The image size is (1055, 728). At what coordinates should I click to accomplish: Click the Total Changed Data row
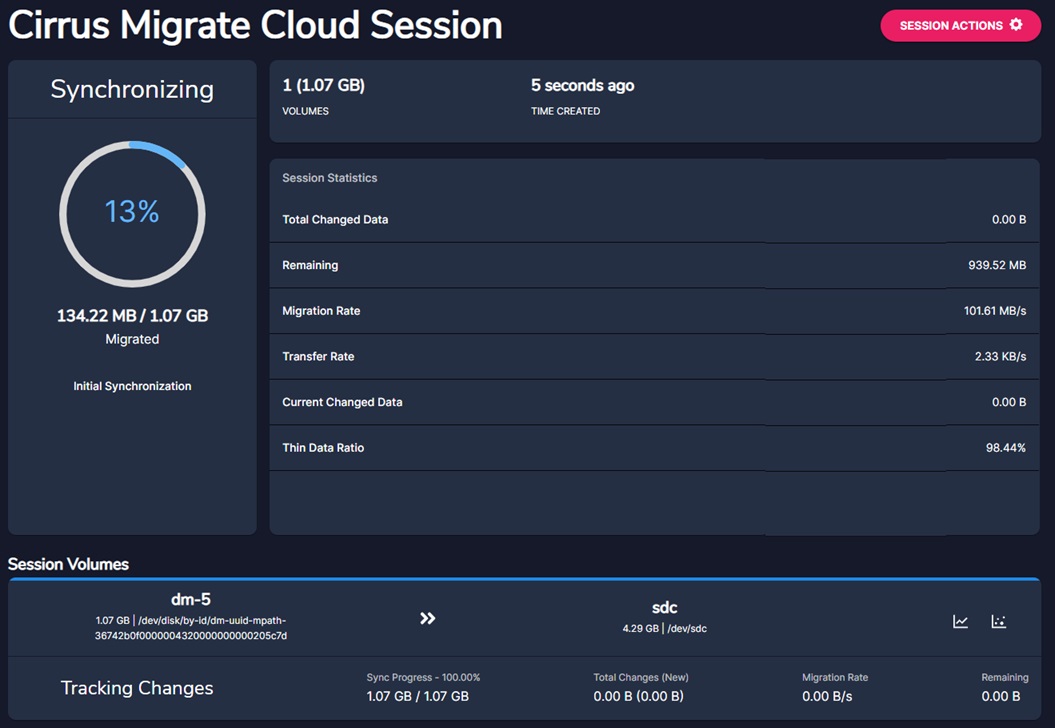click(654, 220)
